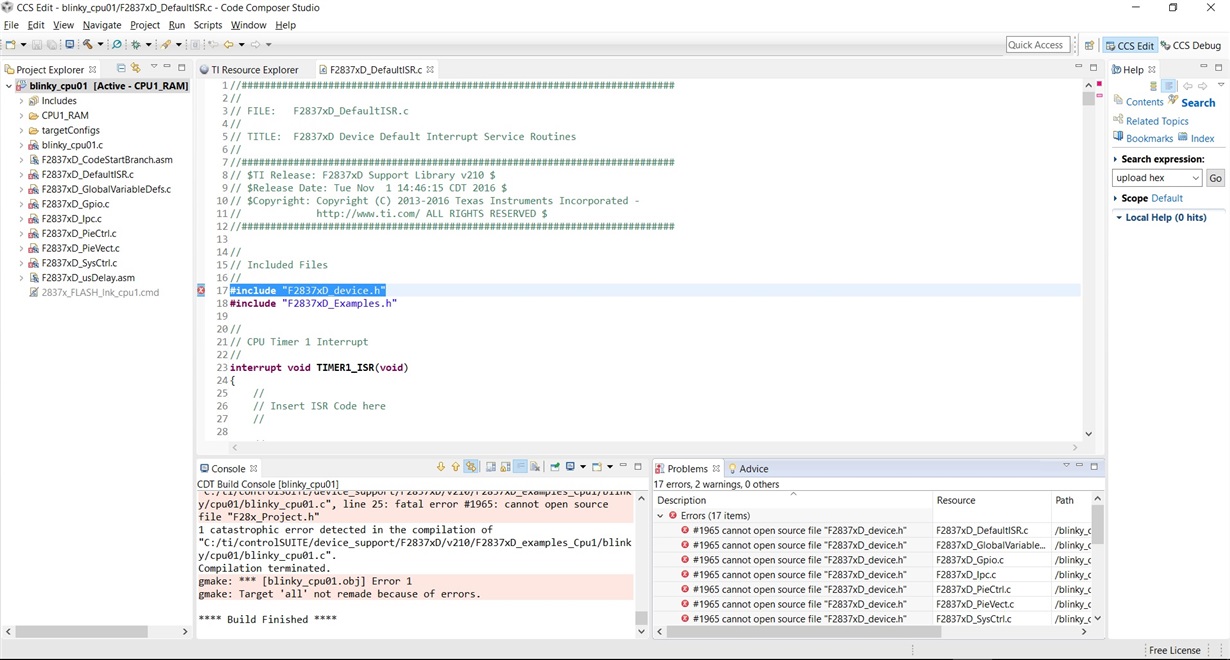1230x660 pixels.
Task: Click the pencil toolbar icon next to debug
Action: (165, 44)
